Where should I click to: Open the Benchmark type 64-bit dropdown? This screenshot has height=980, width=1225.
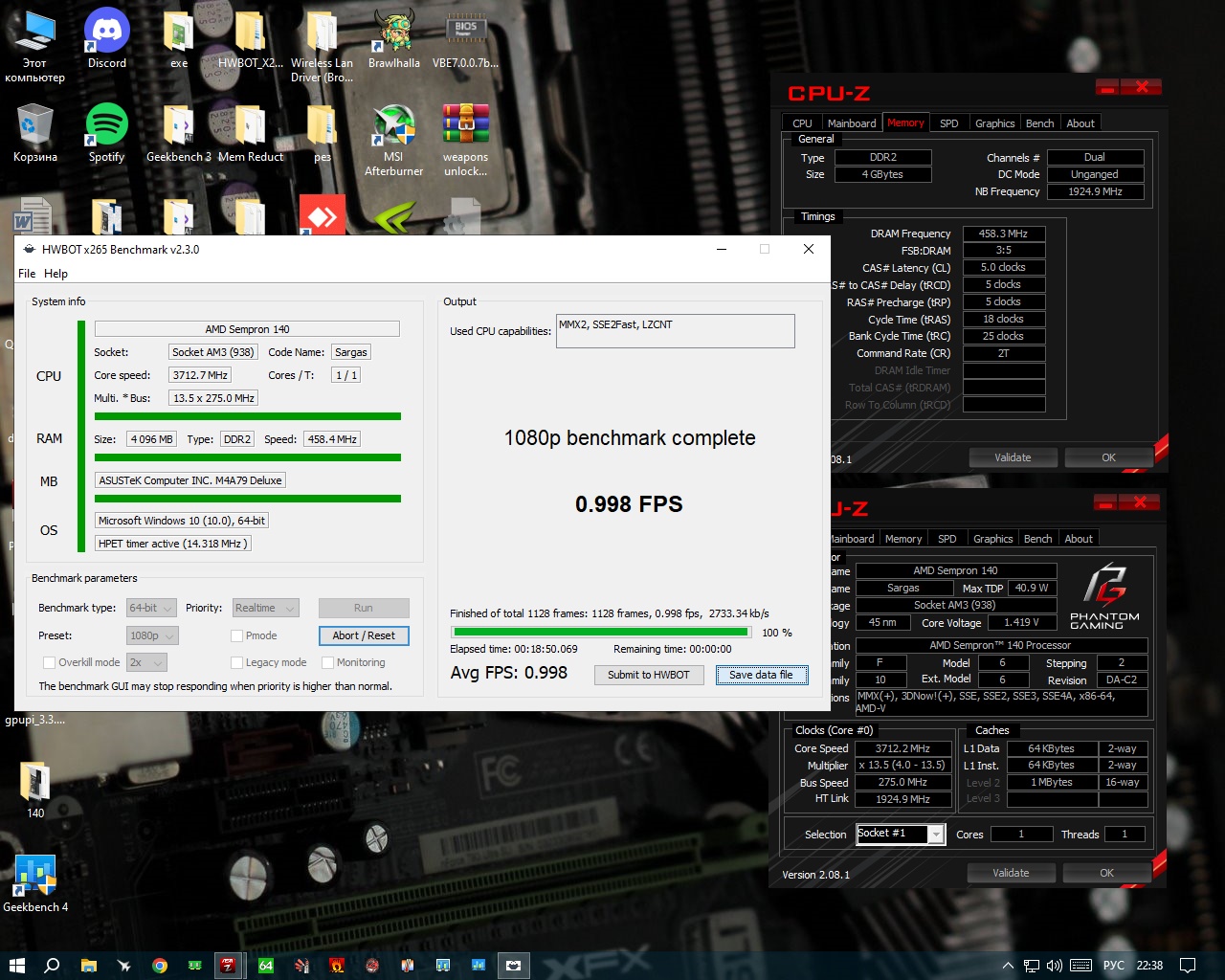(x=151, y=608)
